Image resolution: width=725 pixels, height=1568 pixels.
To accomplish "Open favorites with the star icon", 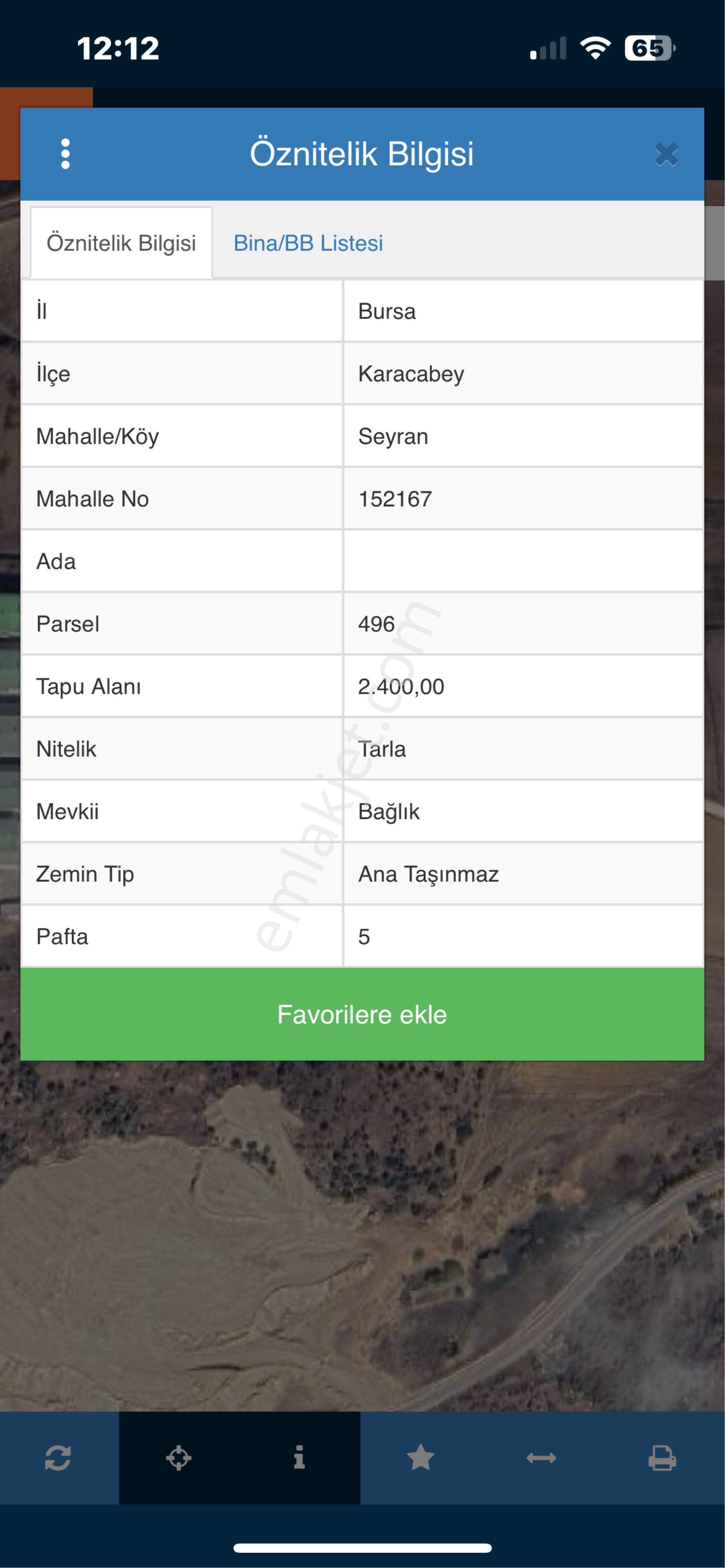I will (420, 1458).
